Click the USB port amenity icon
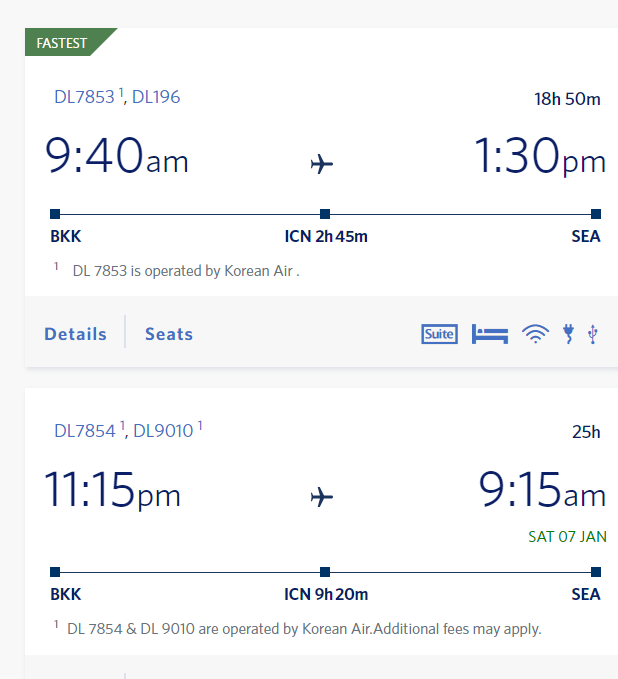 point(593,334)
